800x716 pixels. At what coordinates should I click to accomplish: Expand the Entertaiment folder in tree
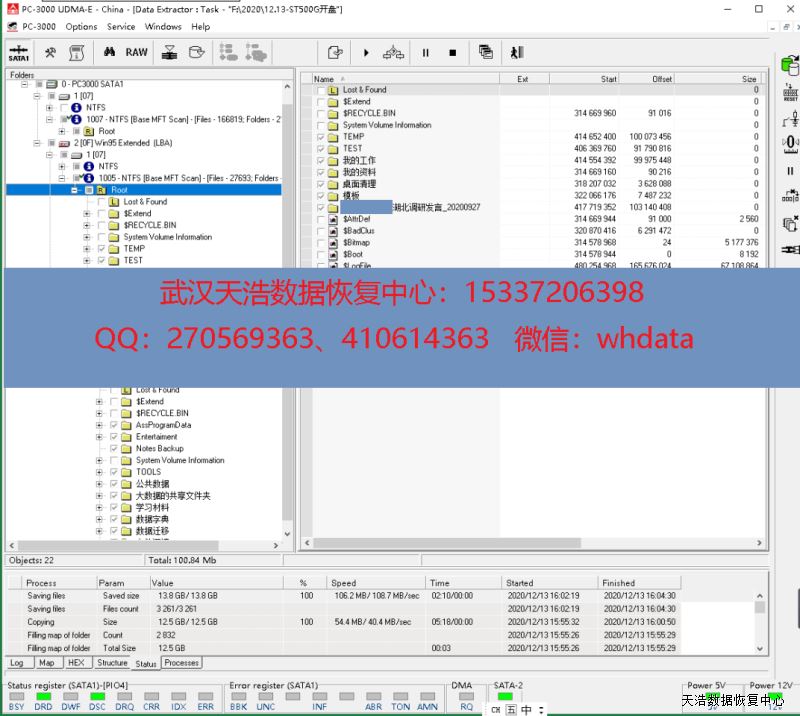[99, 437]
